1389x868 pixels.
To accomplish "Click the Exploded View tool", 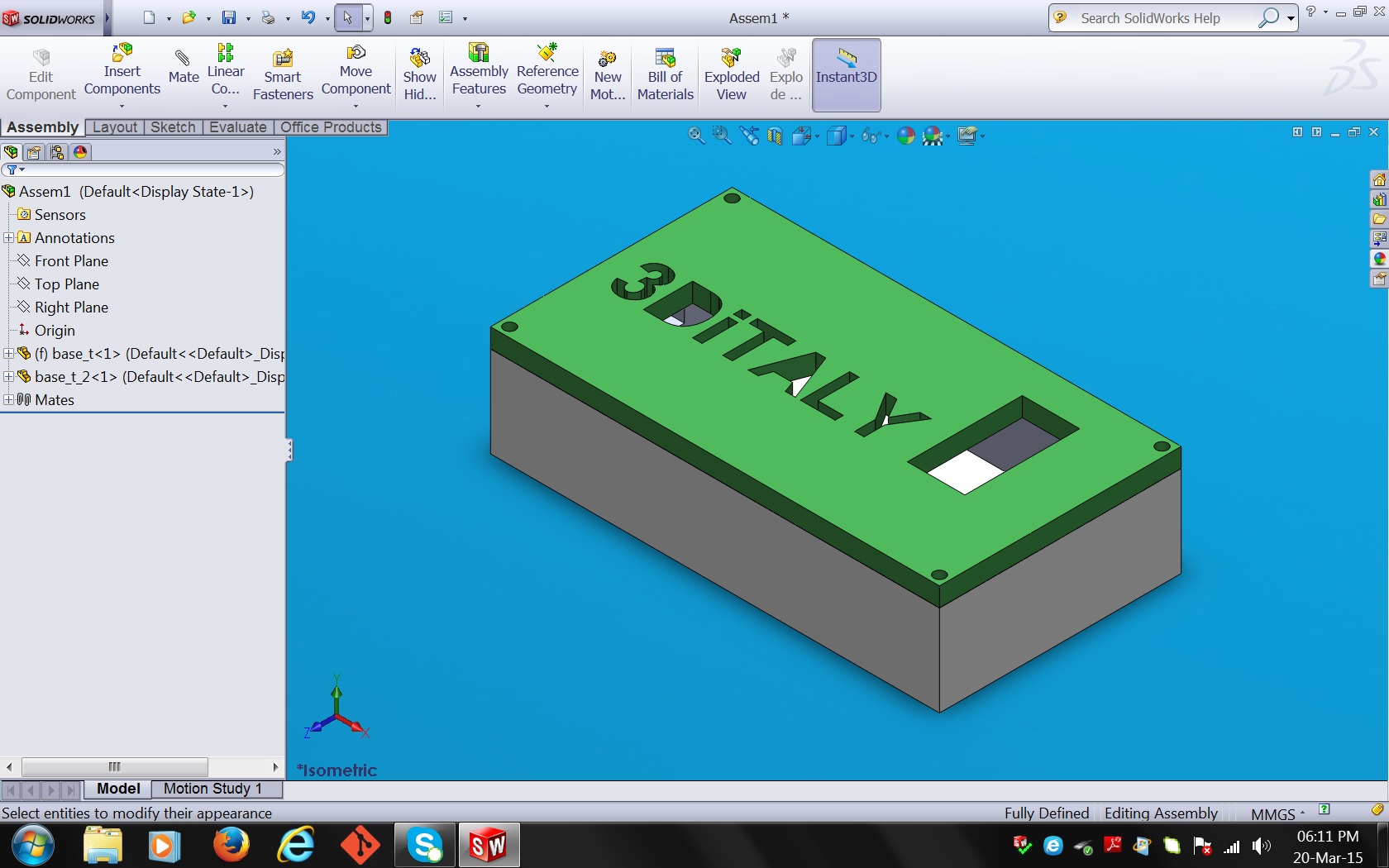I will pyautogui.click(x=732, y=75).
